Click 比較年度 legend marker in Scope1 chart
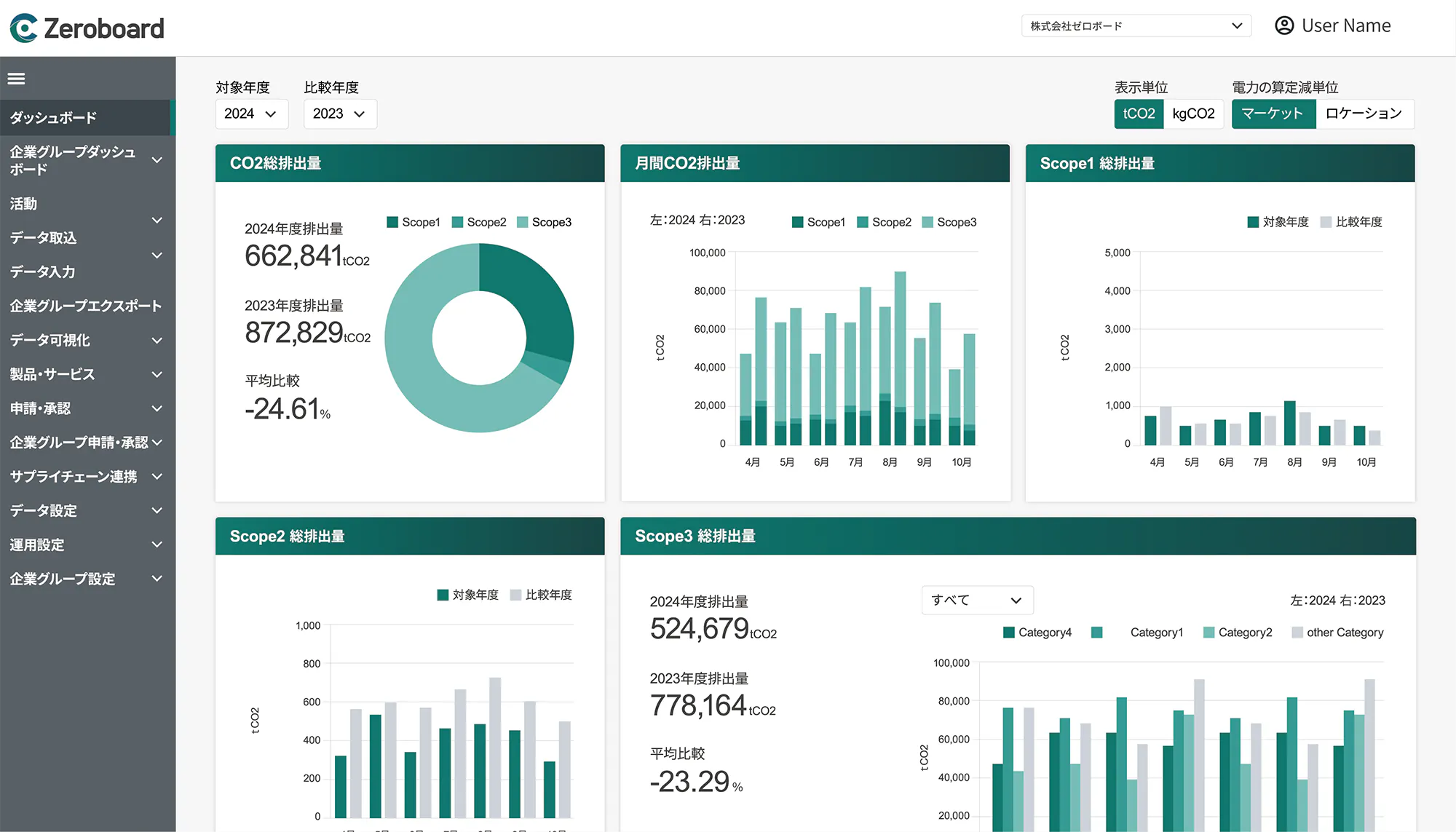1456x832 pixels. 1326,222
